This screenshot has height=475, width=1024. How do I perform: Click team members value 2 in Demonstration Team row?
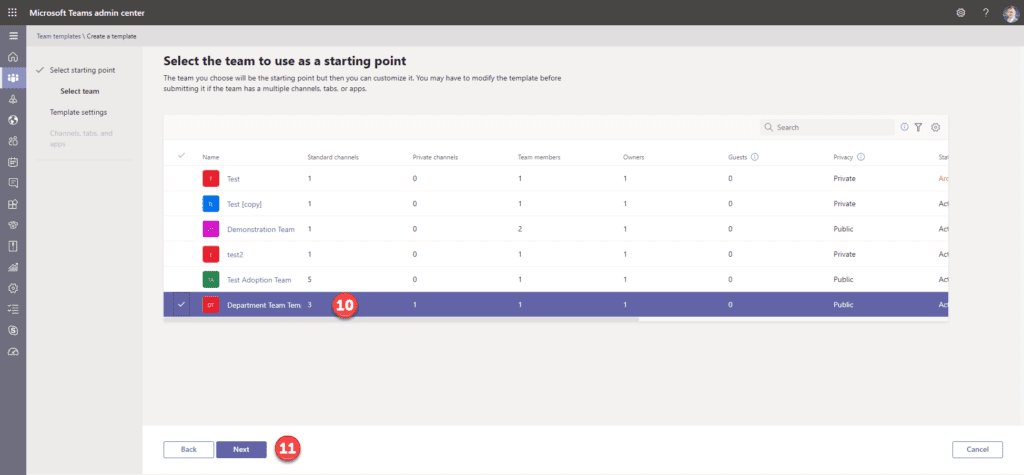(520, 229)
